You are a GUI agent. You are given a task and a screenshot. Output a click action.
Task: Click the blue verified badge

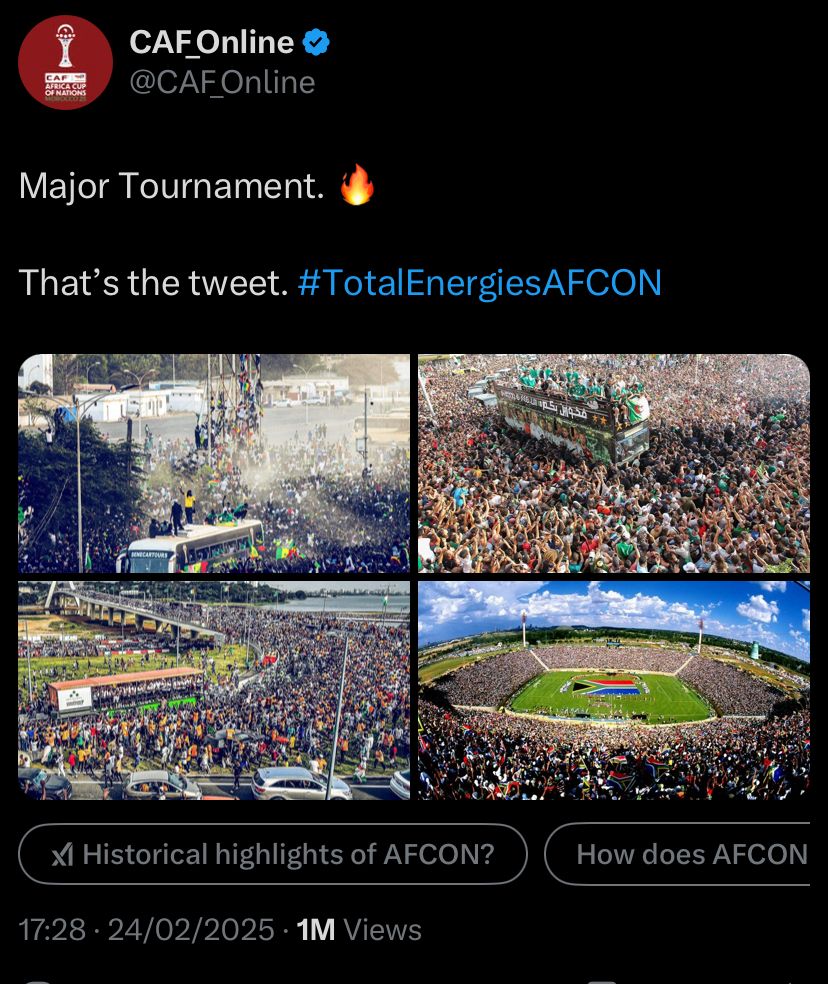pyautogui.click(x=316, y=43)
